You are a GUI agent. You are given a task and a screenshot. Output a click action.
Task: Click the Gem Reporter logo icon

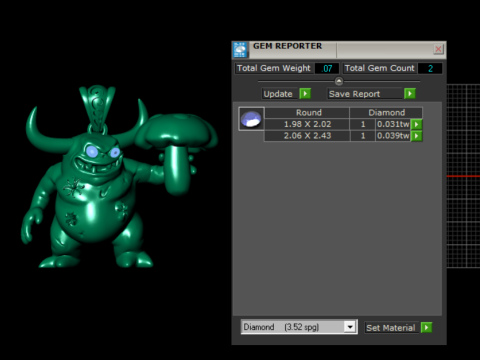coord(240,49)
